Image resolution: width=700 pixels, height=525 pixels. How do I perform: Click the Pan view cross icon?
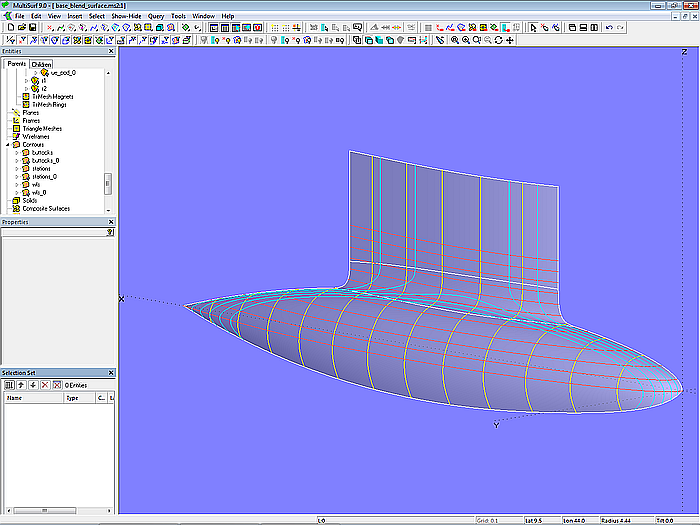tap(511, 40)
